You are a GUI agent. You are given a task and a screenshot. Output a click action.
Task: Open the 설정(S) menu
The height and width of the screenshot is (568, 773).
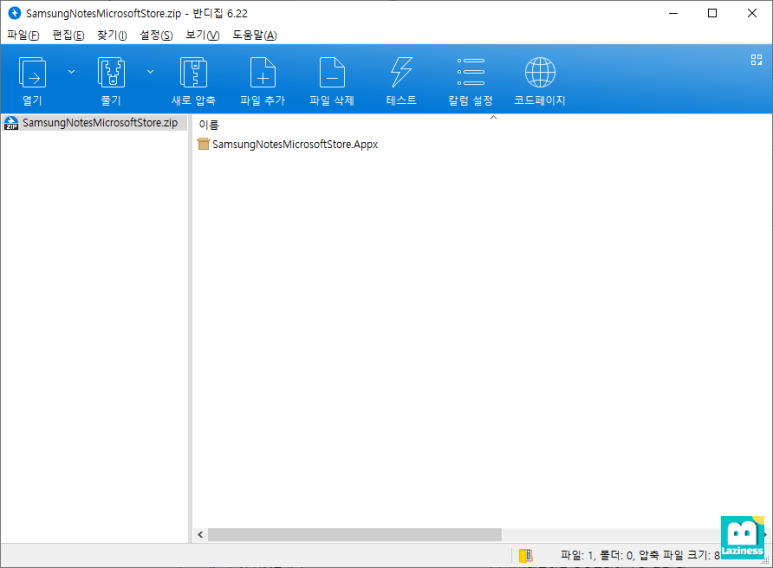point(156,35)
